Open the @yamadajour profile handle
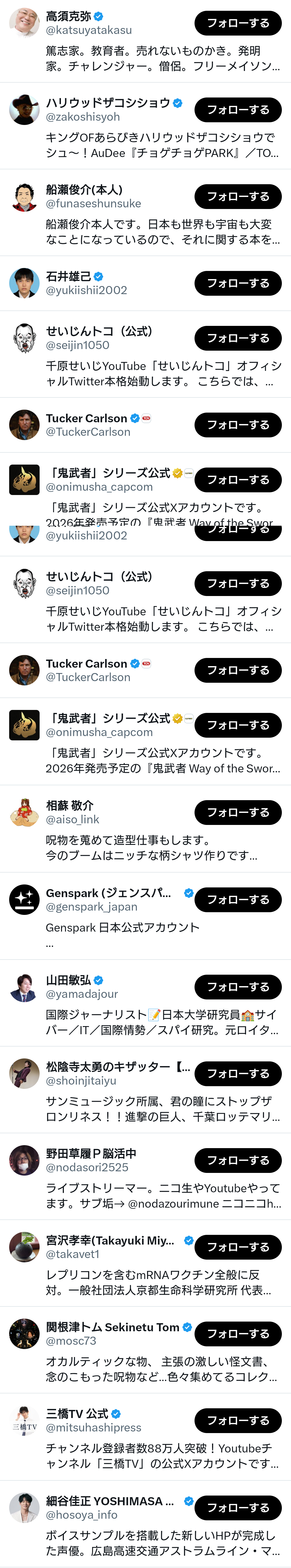Image resolution: width=291 pixels, height=1568 pixels. 82,994
